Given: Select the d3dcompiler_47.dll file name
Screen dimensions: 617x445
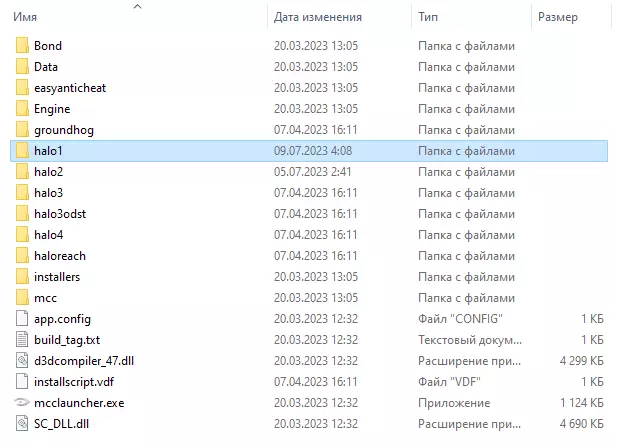Looking at the screenshot, I should [84, 361].
